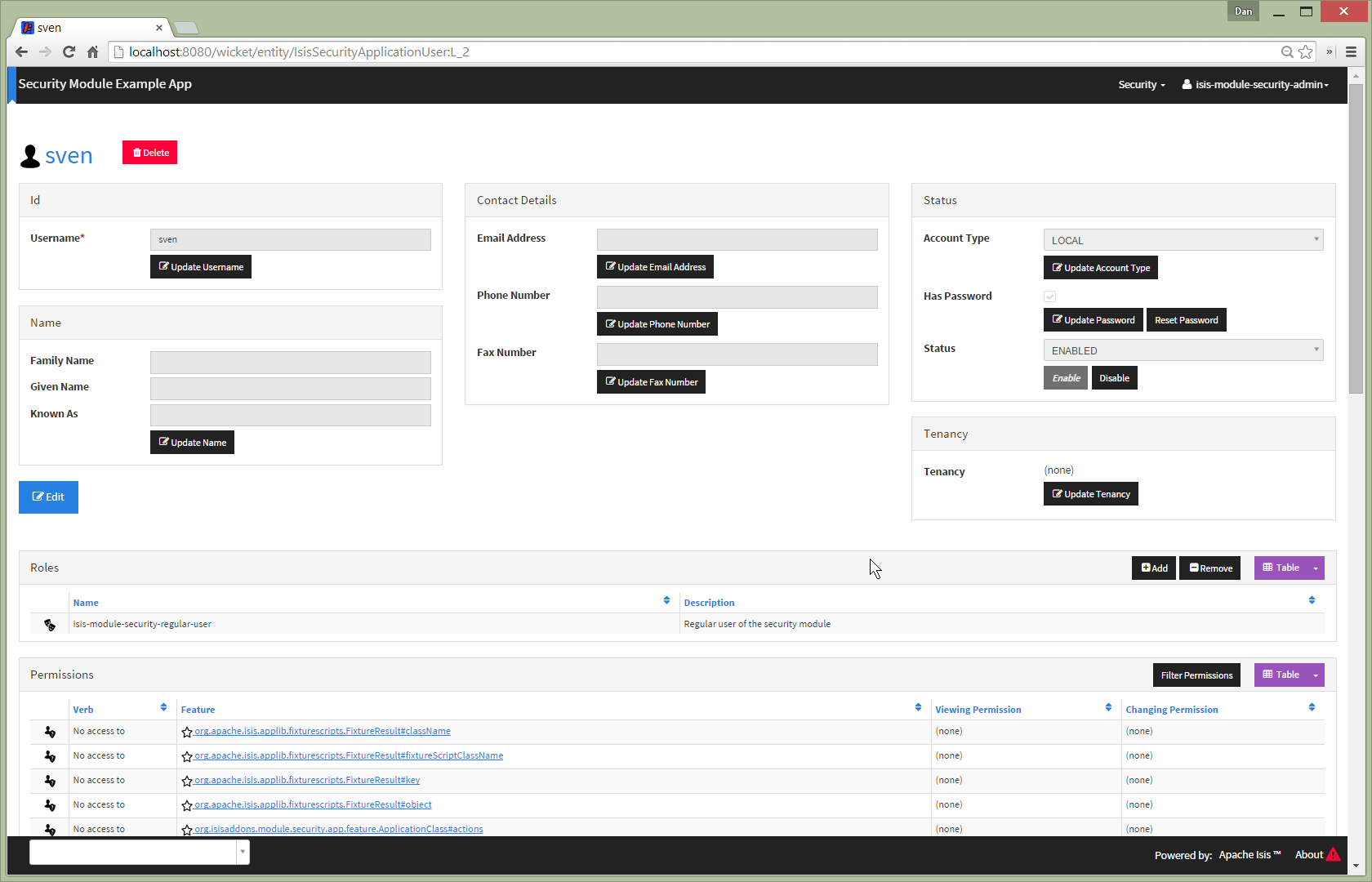Screen dimensions: 1372x882
Task: Open the FixtureResult#fixtureScriptClassName feature link
Action: [x=349, y=756]
